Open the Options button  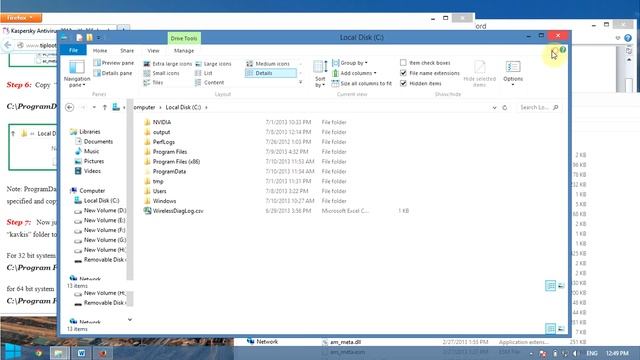point(513,73)
